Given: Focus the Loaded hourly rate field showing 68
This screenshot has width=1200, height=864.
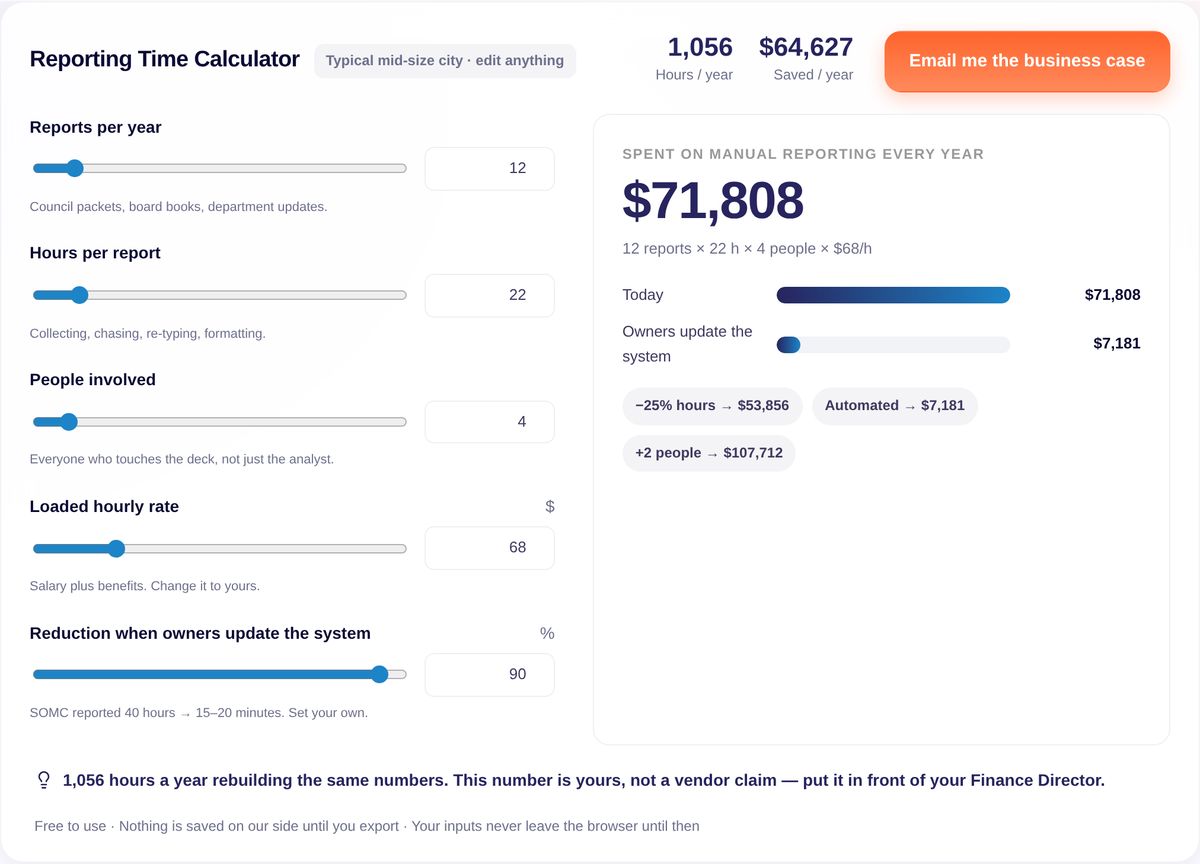Looking at the screenshot, I should (x=490, y=548).
